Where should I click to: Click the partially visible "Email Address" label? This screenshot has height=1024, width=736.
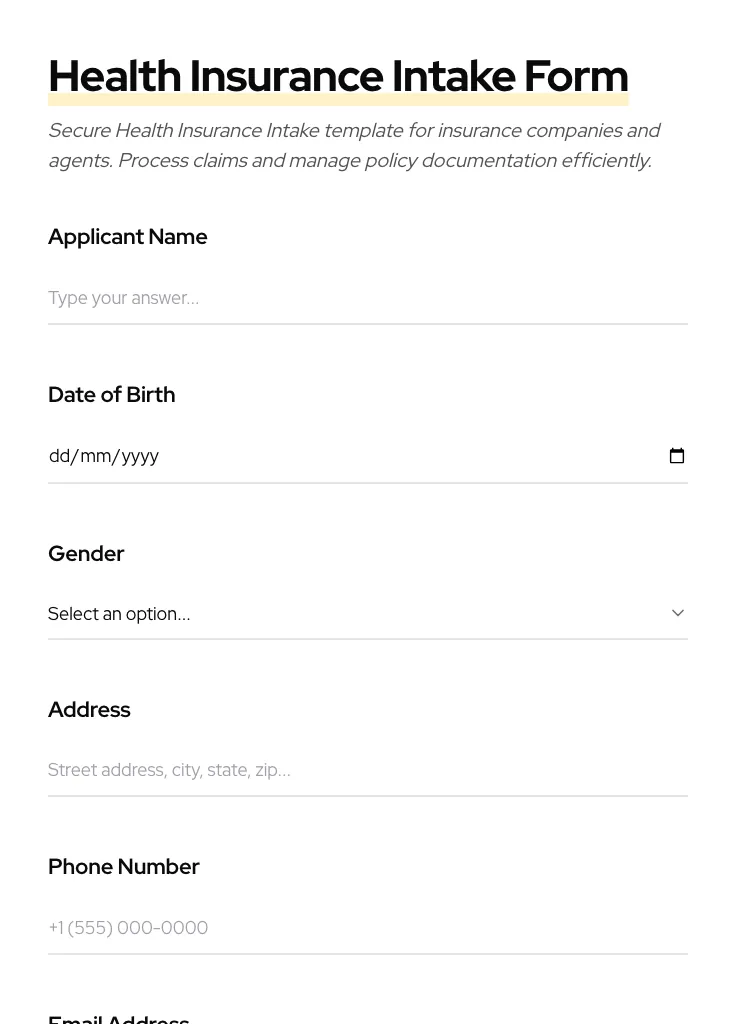(x=118, y=1019)
